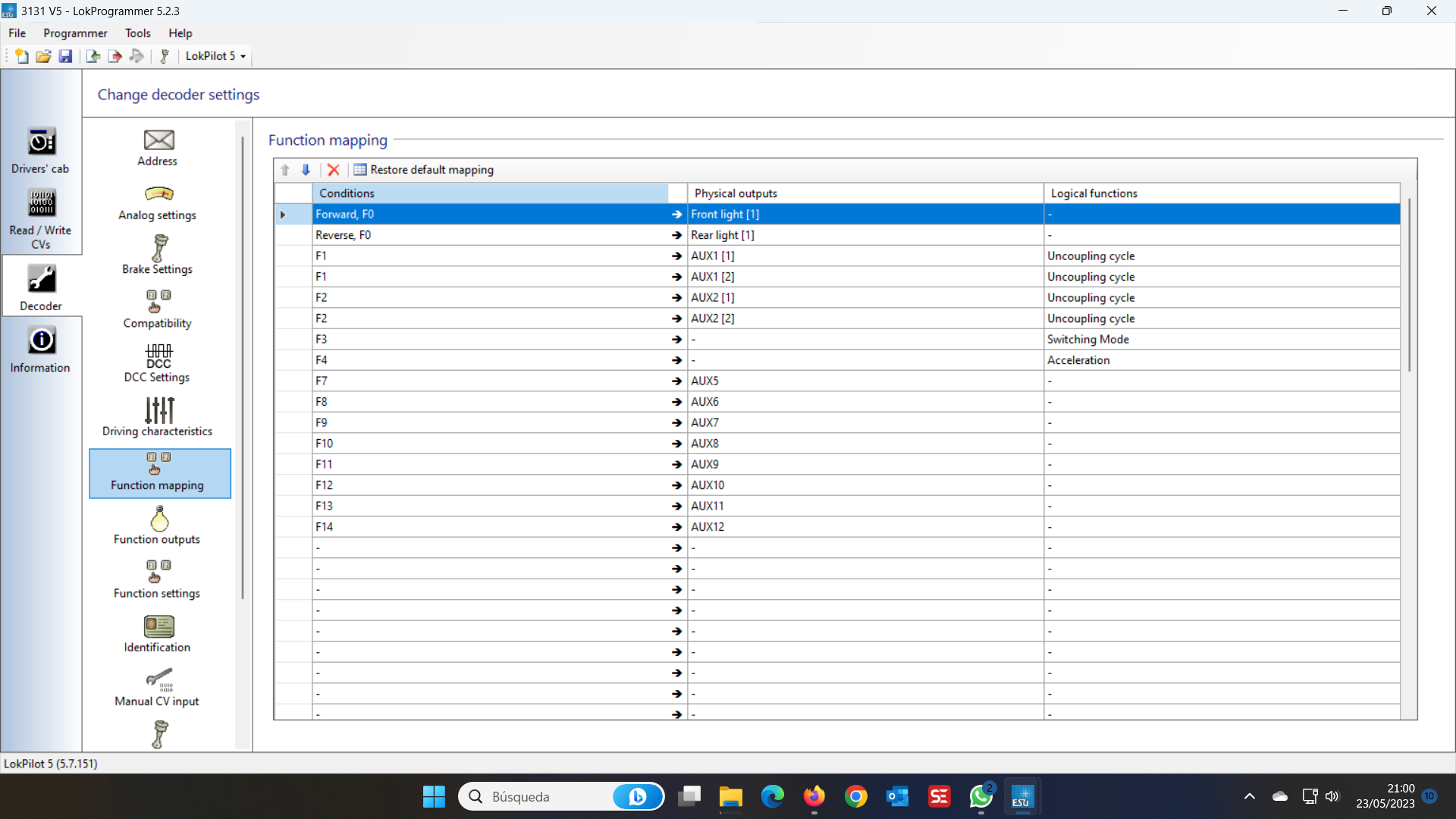Image resolution: width=1456 pixels, height=819 pixels.
Task: Open Google Chrome from taskbar
Action: point(856,796)
